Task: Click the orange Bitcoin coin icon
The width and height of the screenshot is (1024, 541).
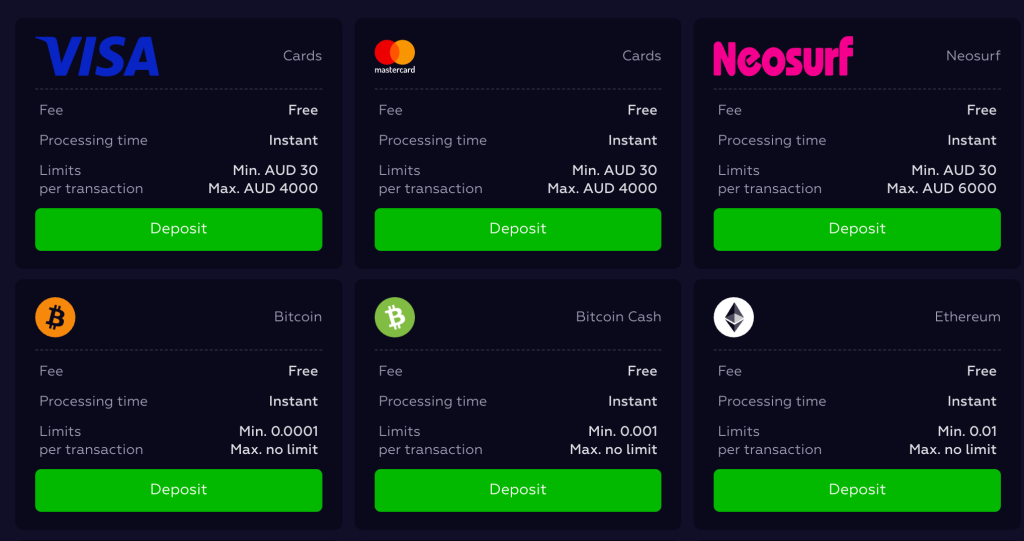Action: [55, 317]
